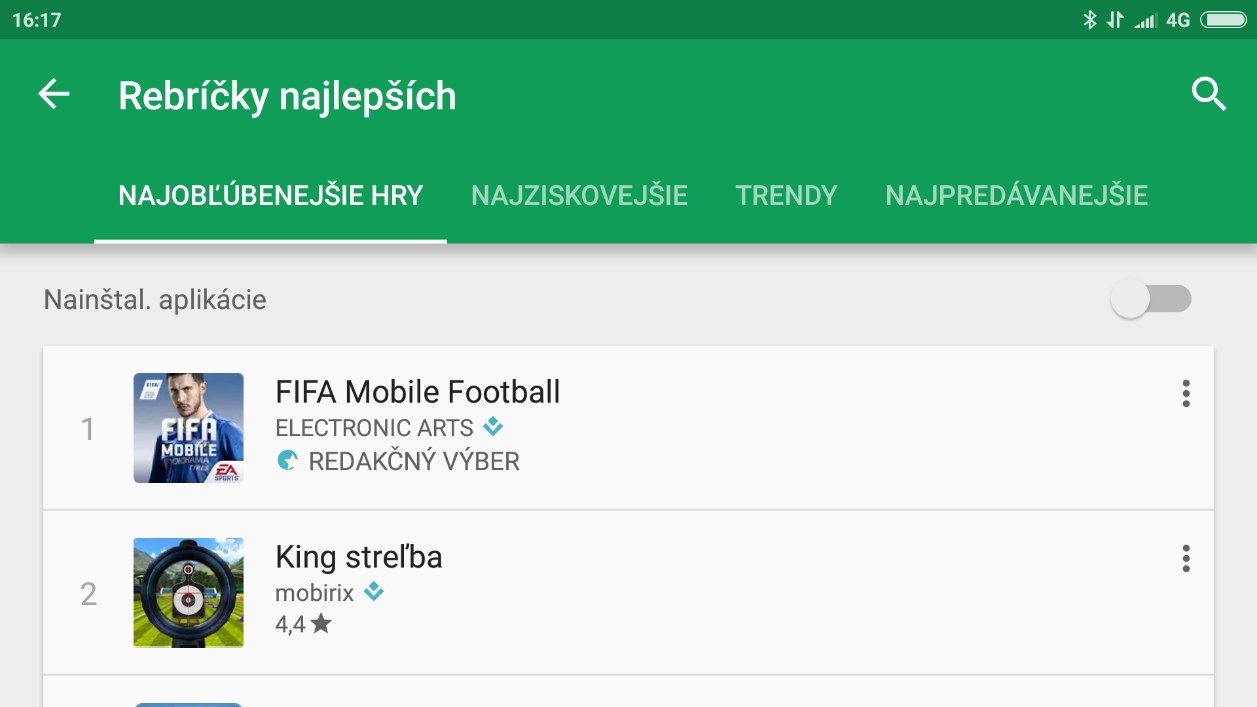Image resolution: width=1257 pixels, height=707 pixels.
Task: Tap the Editor's choice badge icon
Action: click(x=287, y=461)
